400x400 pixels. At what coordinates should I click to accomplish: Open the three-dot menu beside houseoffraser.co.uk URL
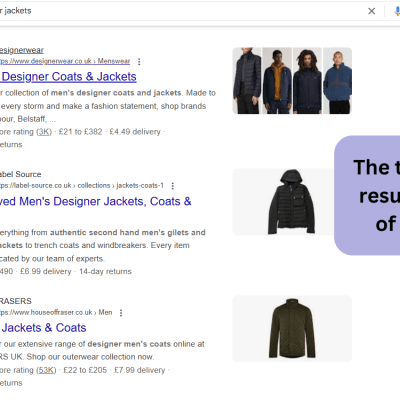(121, 313)
